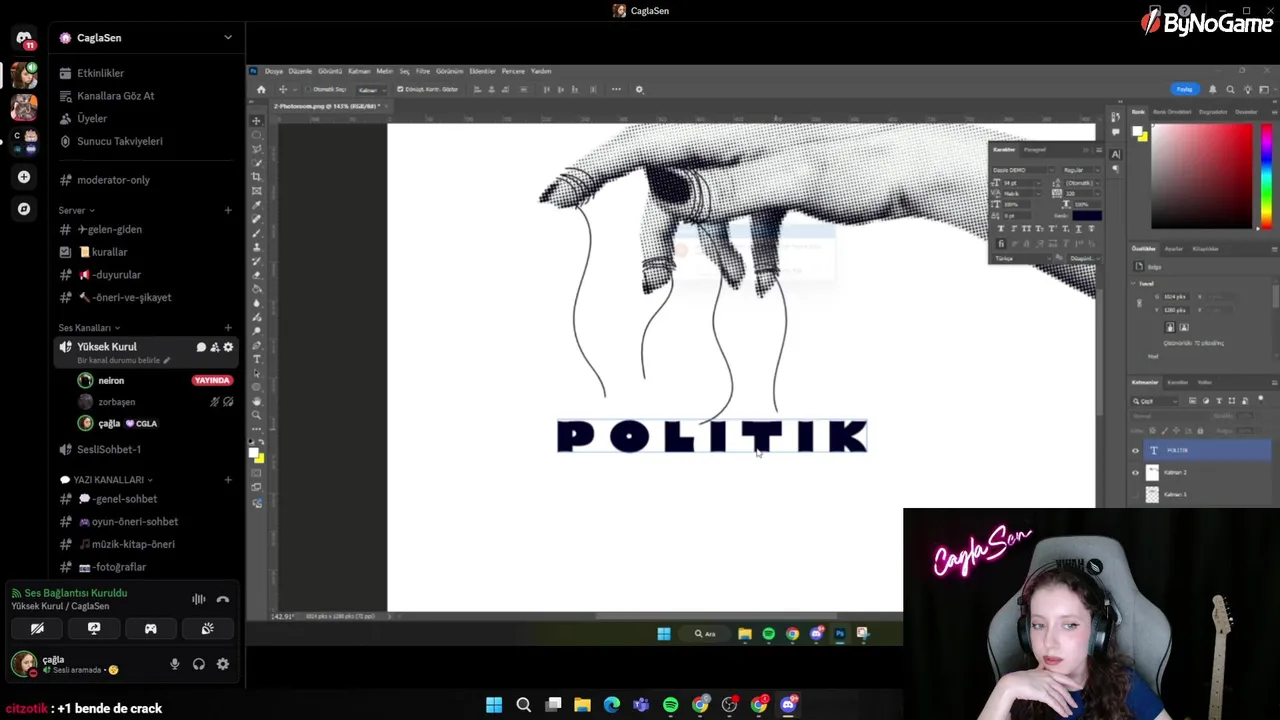The height and width of the screenshot is (720, 1280).
Task: Add a server with the plus icon
Action: coord(24,177)
